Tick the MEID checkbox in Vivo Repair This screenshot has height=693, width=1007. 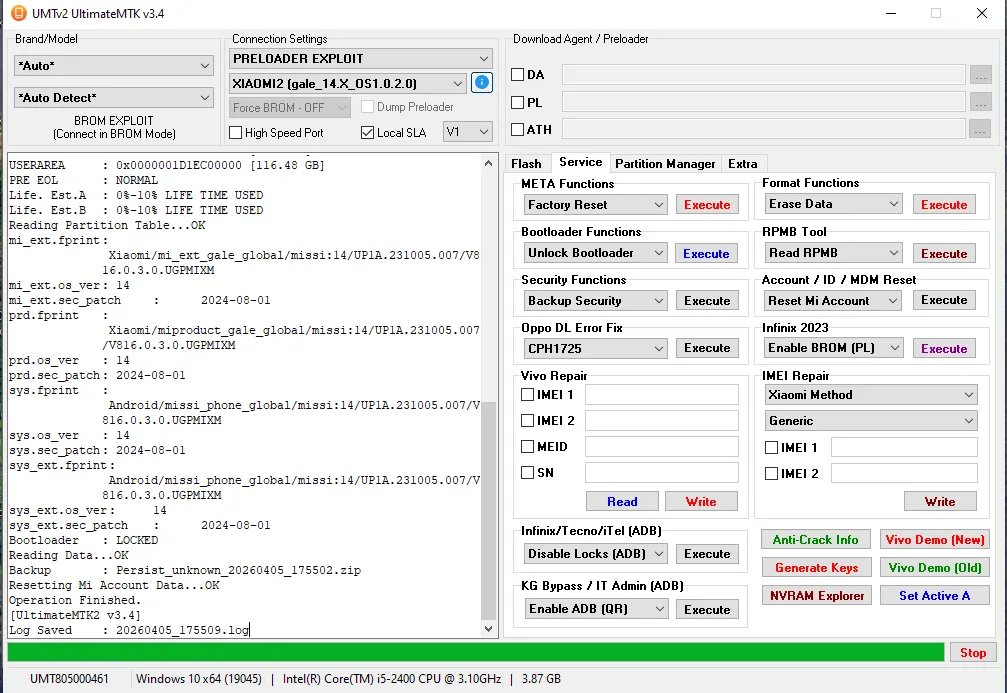click(x=528, y=447)
